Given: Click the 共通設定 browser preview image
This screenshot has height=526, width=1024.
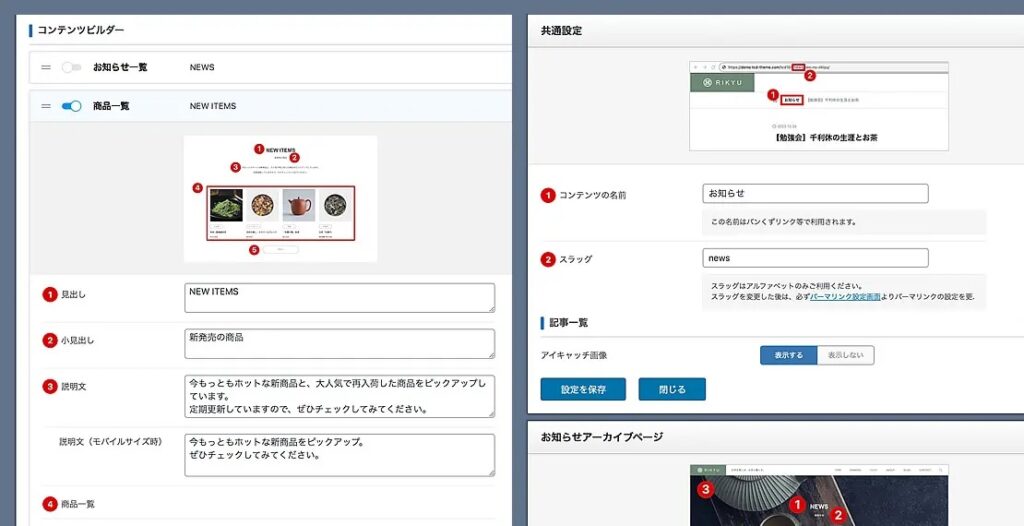Looking at the screenshot, I should (819, 106).
